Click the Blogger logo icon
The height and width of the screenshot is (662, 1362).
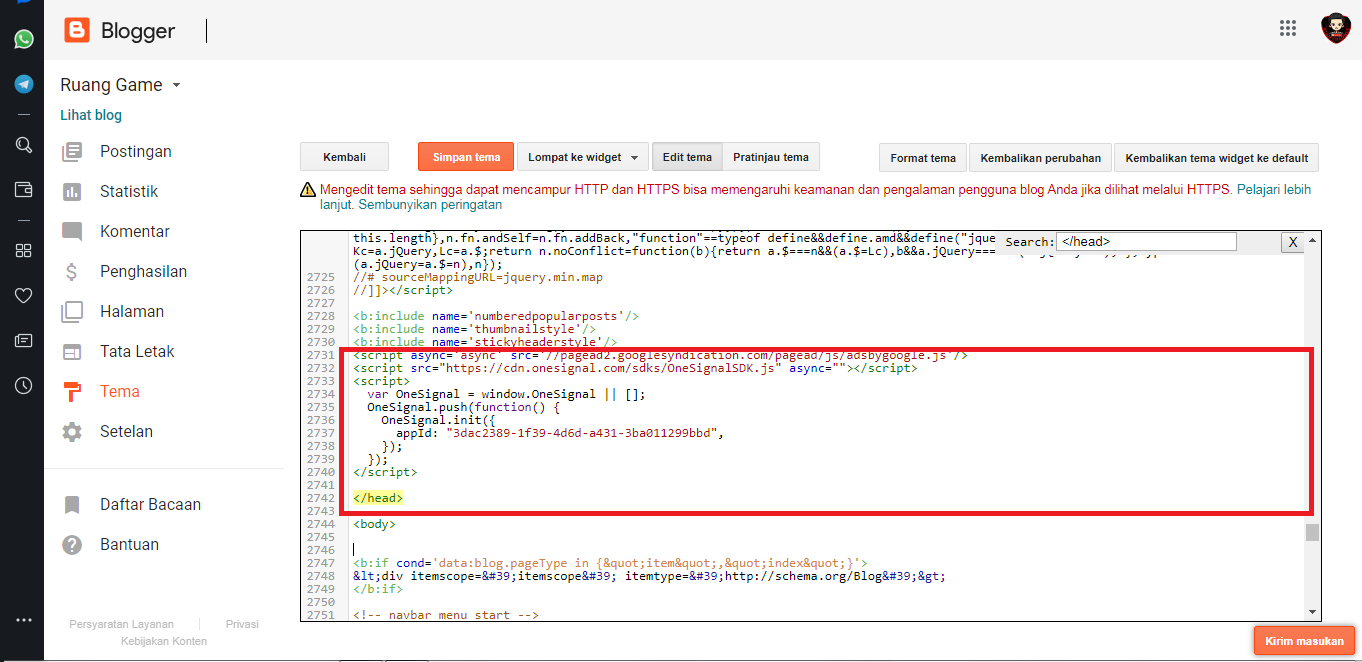click(x=77, y=31)
